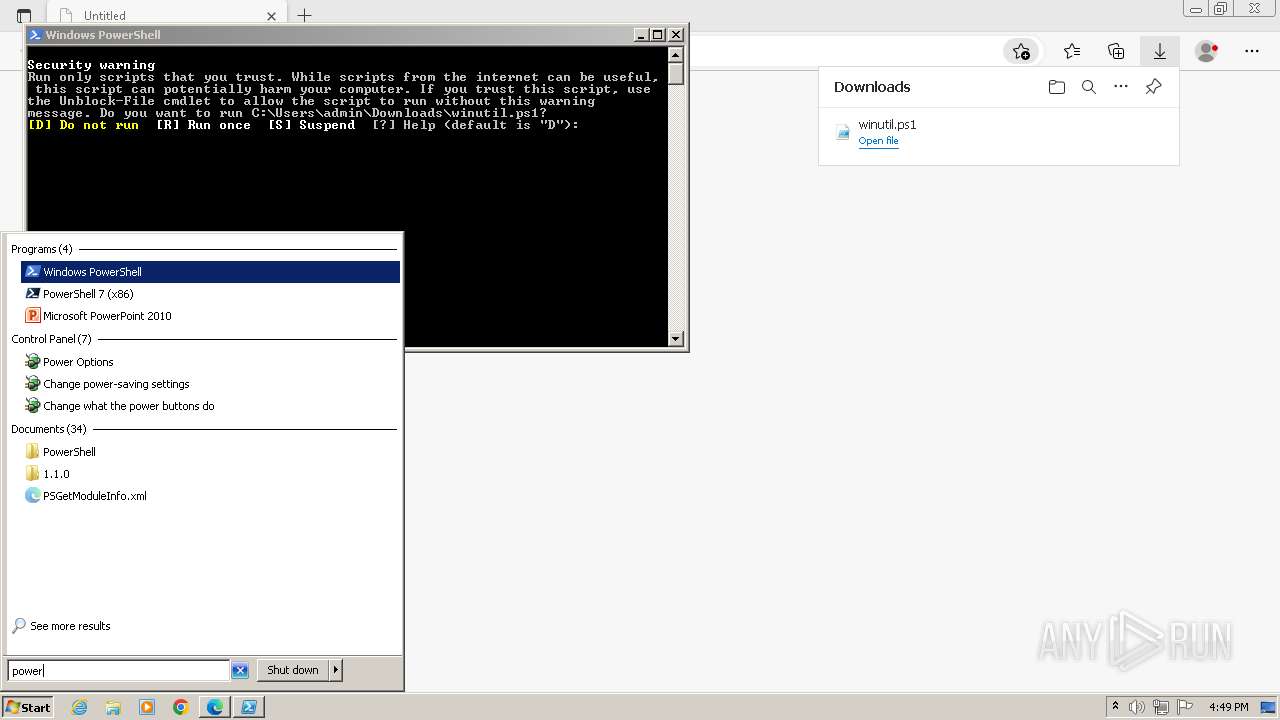Expand the Shut down options arrow
Image resolution: width=1280 pixels, height=720 pixels.
coord(336,670)
